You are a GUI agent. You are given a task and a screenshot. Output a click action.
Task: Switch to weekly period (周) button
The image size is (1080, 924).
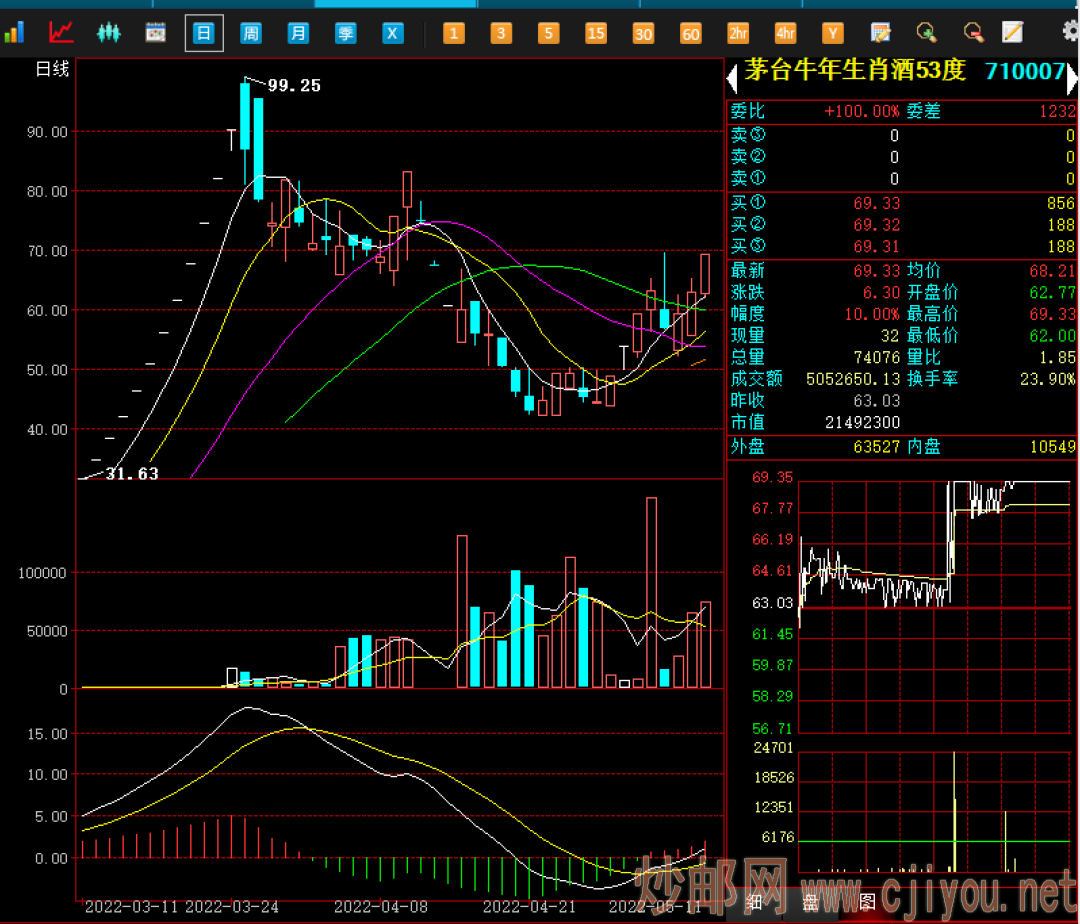click(251, 33)
